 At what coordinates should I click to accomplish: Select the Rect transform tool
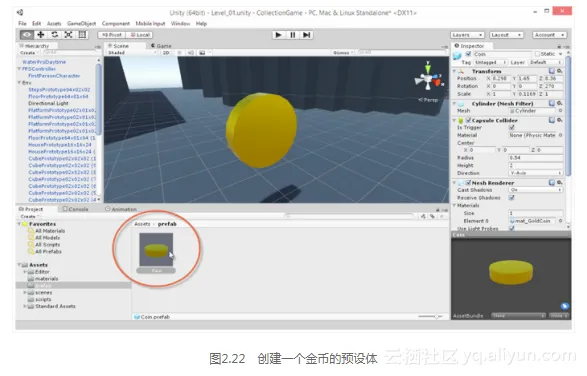82,35
